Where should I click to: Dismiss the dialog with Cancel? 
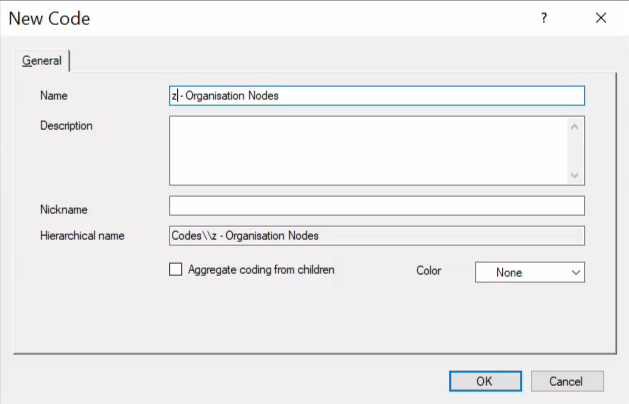coord(567,381)
